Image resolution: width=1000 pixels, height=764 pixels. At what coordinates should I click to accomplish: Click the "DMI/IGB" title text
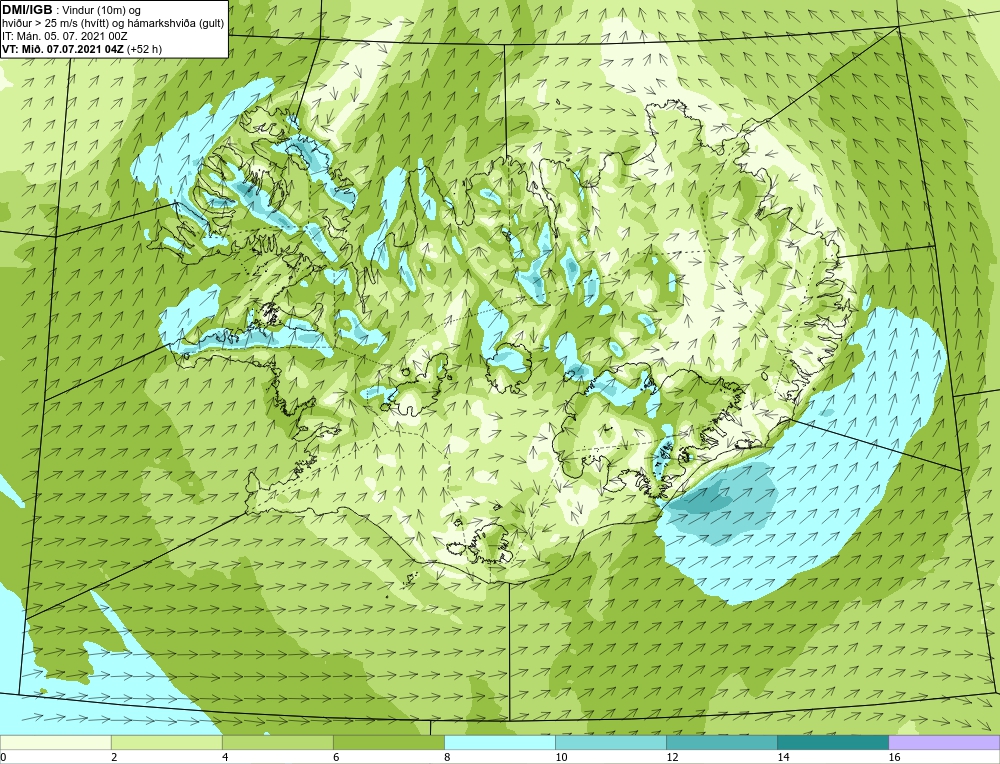pyautogui.click(x=27, y=10)
